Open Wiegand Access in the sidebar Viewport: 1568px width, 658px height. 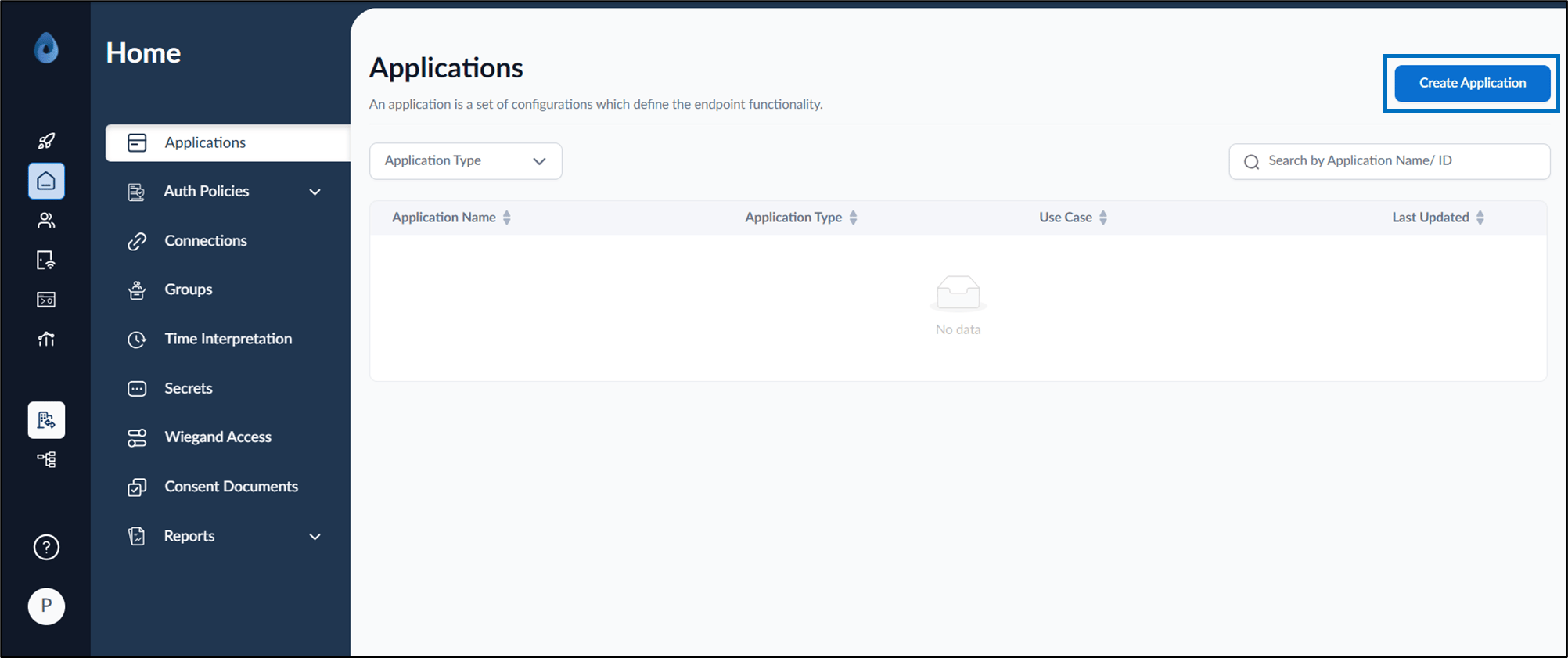(x=228, y=437)
